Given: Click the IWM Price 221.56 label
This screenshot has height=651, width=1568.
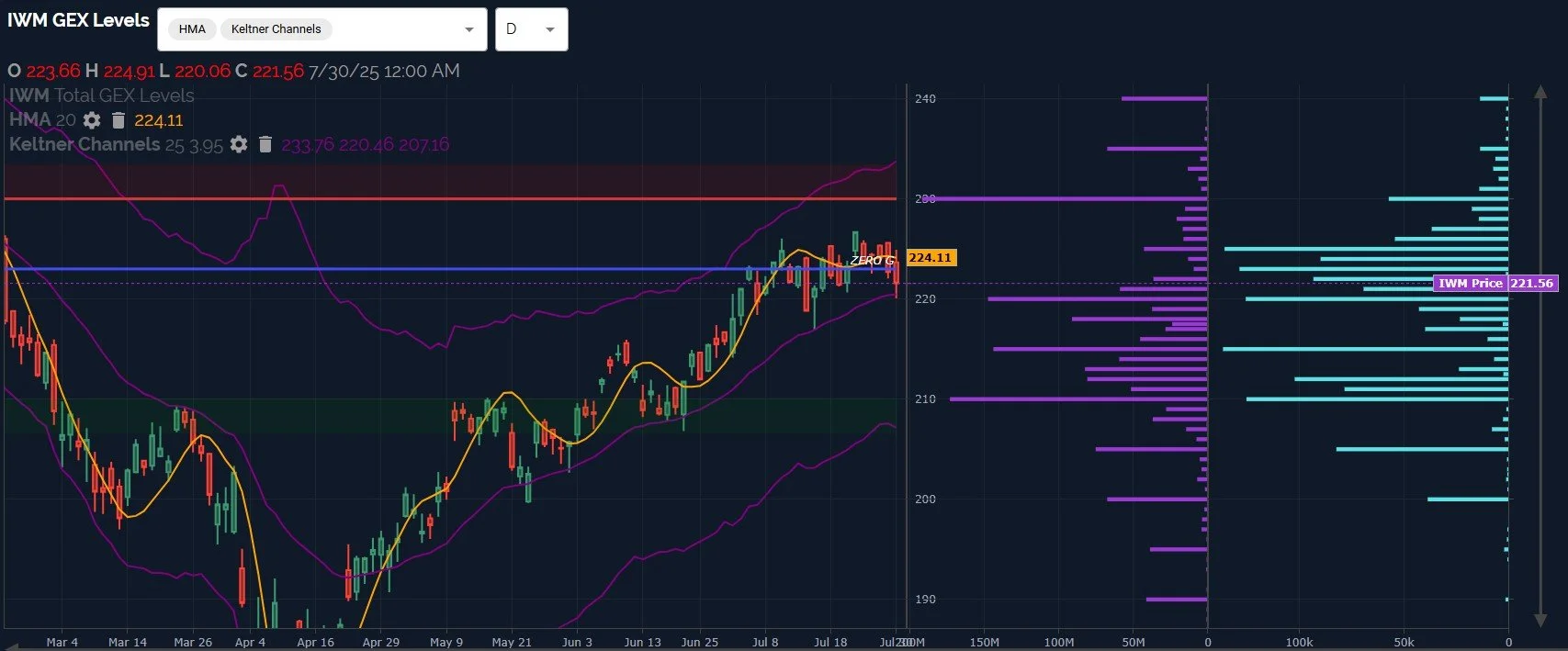Looking at the screenshot, I should (x=1495, y=283).
